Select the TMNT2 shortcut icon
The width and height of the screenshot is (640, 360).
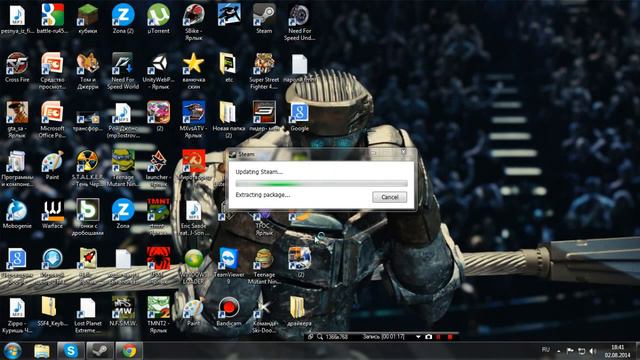(158, 315)
